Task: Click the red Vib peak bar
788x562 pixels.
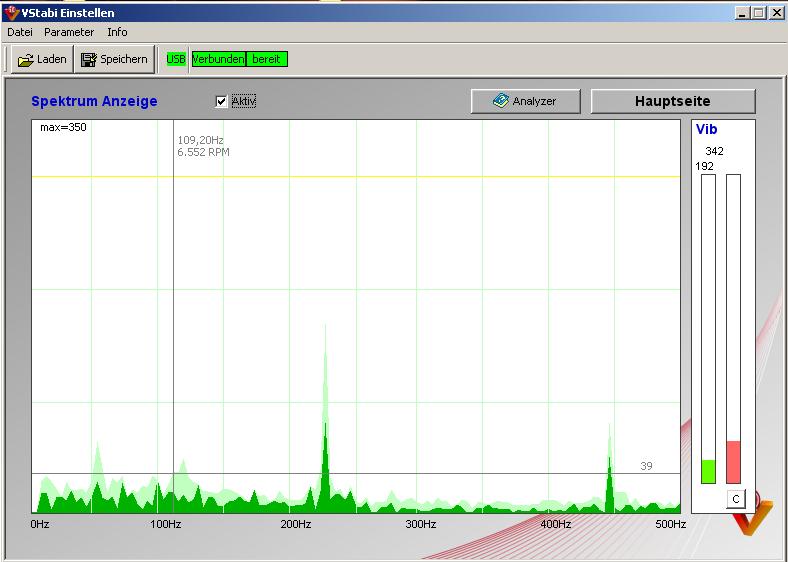Action: click(x=733, y=462)
